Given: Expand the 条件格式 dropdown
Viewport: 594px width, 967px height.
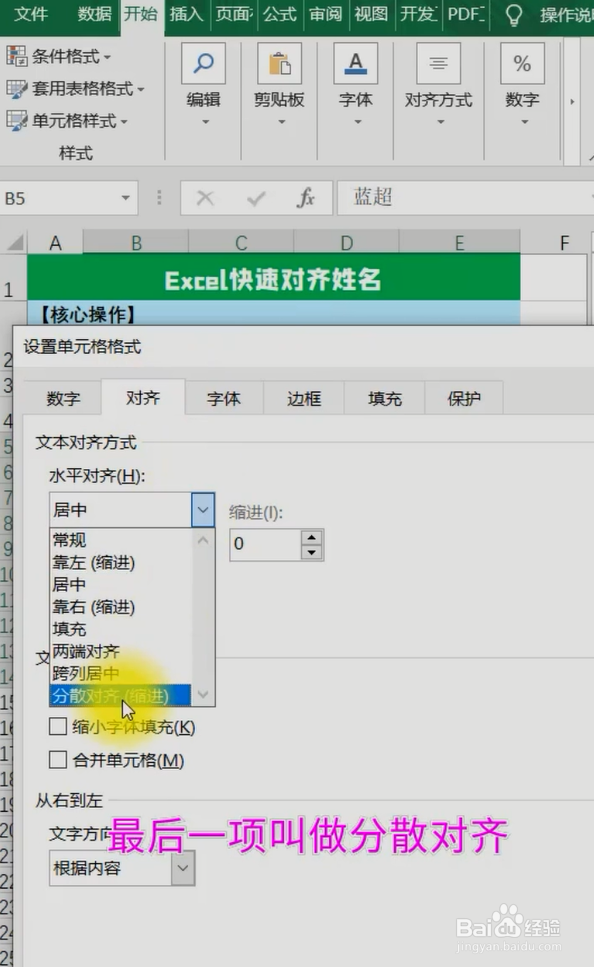Looking at the screenshot, I should [x=107, y=57].
